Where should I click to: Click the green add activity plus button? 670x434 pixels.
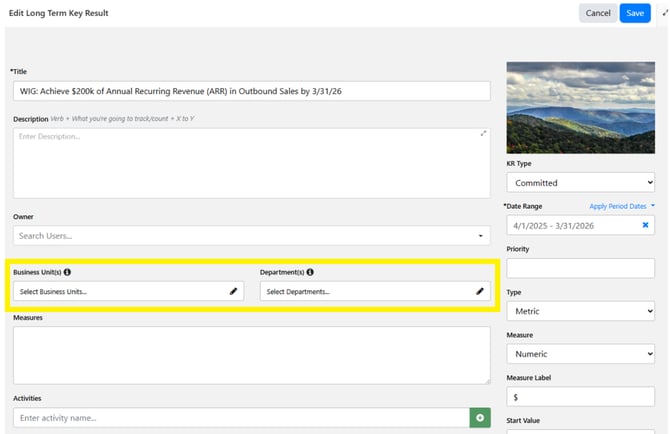480,417
